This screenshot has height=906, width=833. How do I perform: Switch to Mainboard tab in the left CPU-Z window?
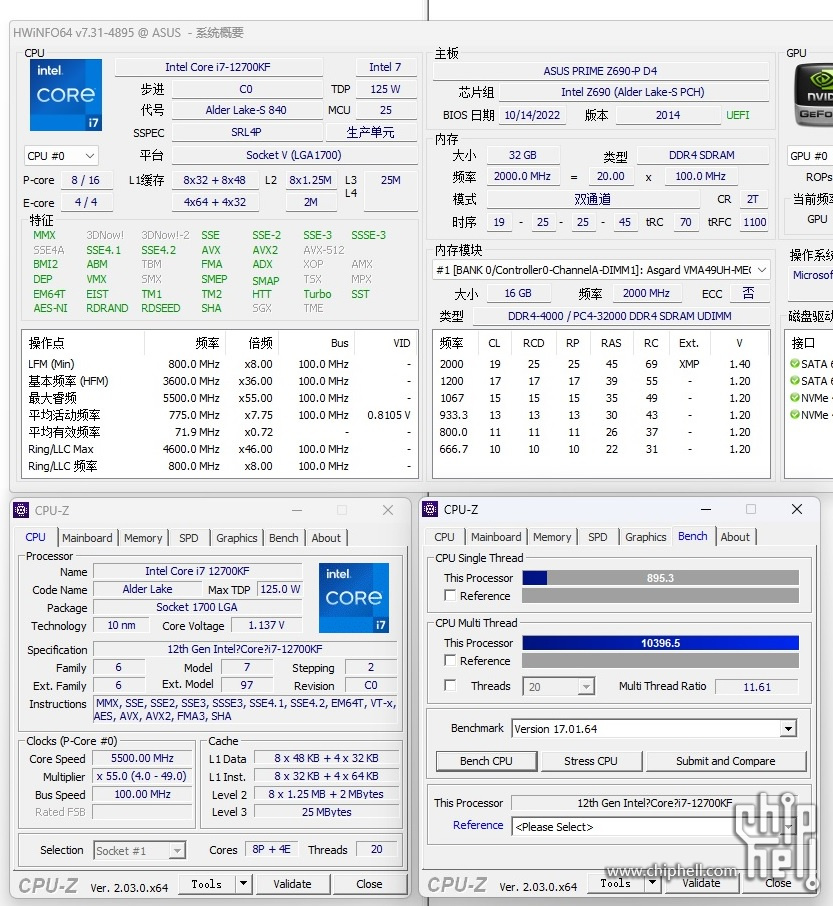[x=87, y=538]
